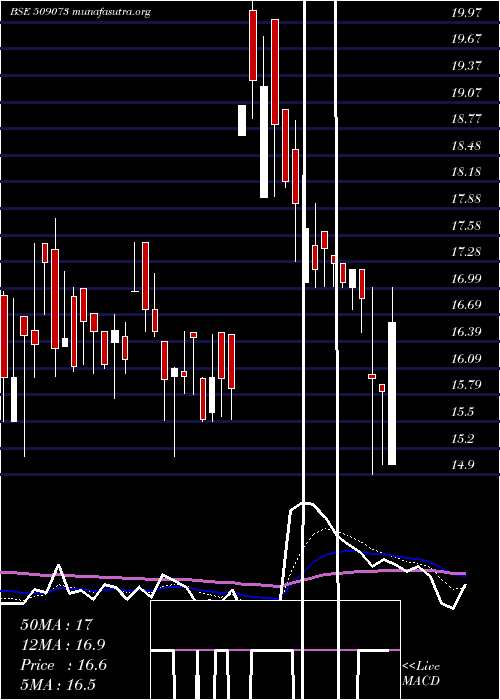
Task: Select the 17.28 price axis label
Action: [466, 252]
